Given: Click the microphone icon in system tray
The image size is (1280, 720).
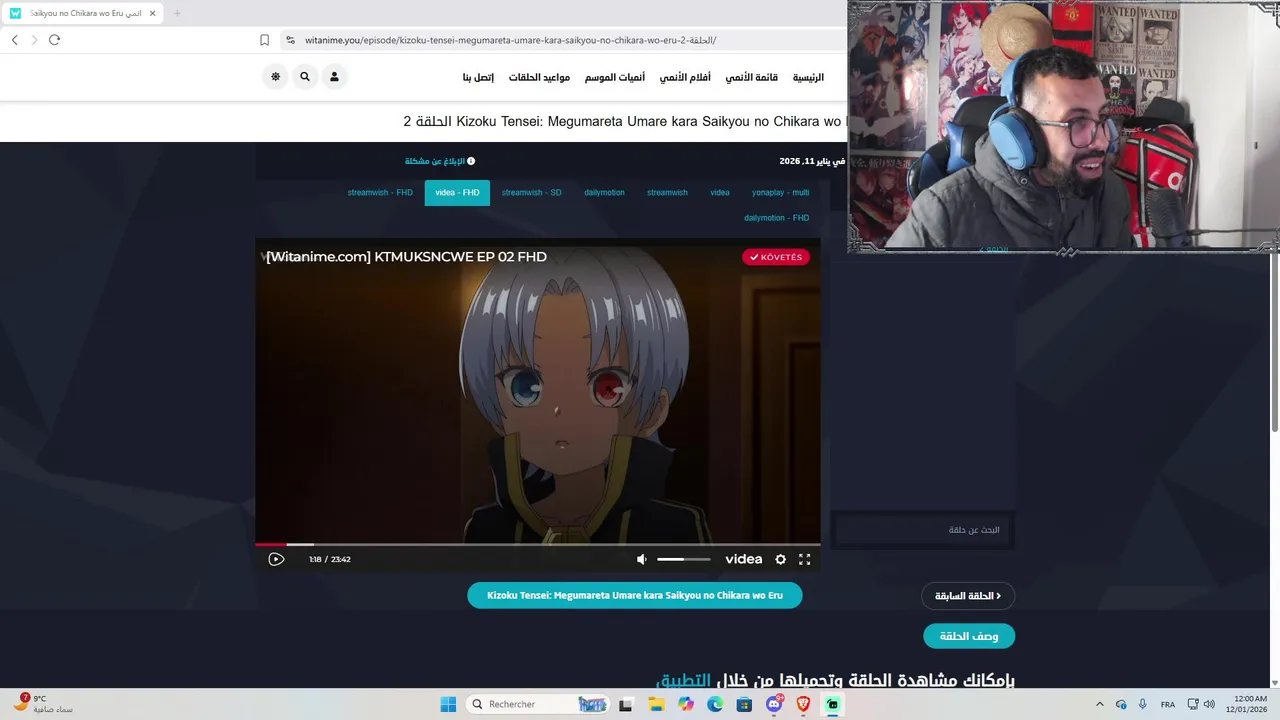Looking at the screenshot, I should (1143, 704).
